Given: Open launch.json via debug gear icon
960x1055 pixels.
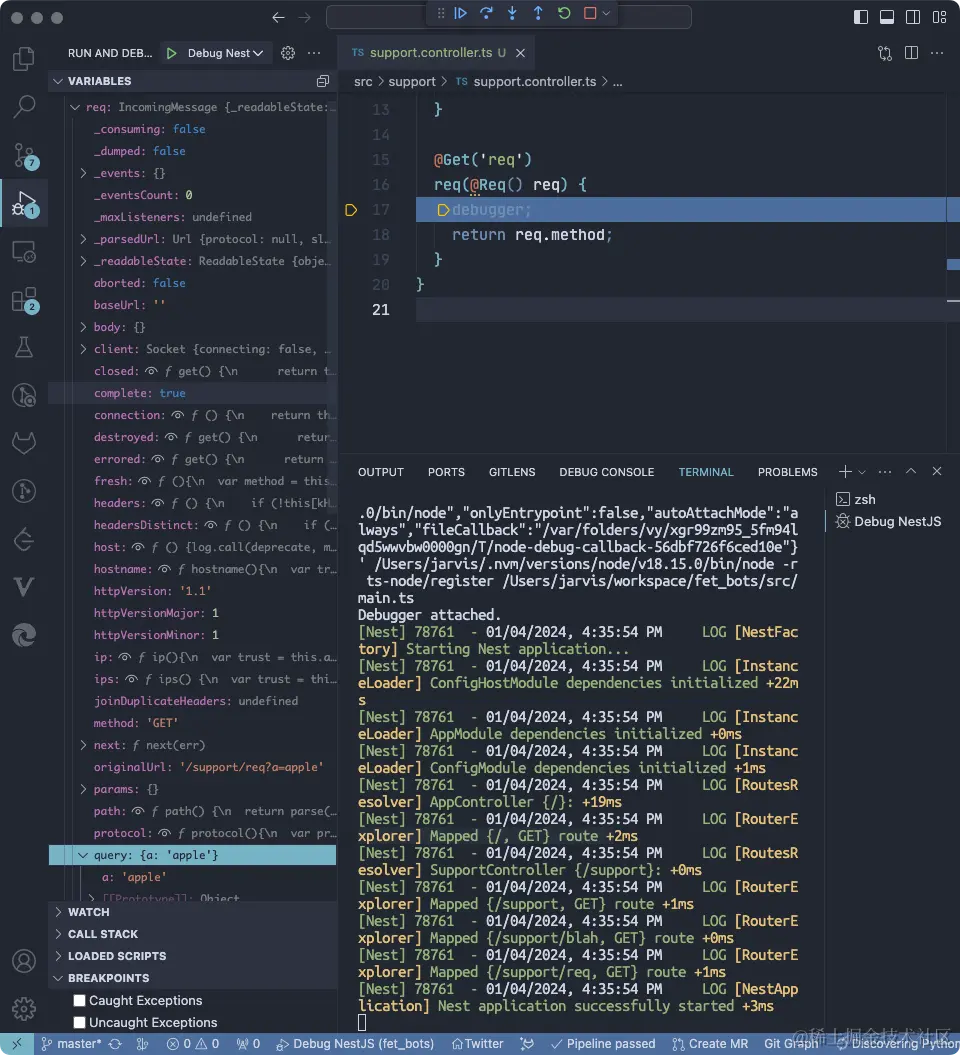Looking at the screenshot, I should [x=288, y=53].
